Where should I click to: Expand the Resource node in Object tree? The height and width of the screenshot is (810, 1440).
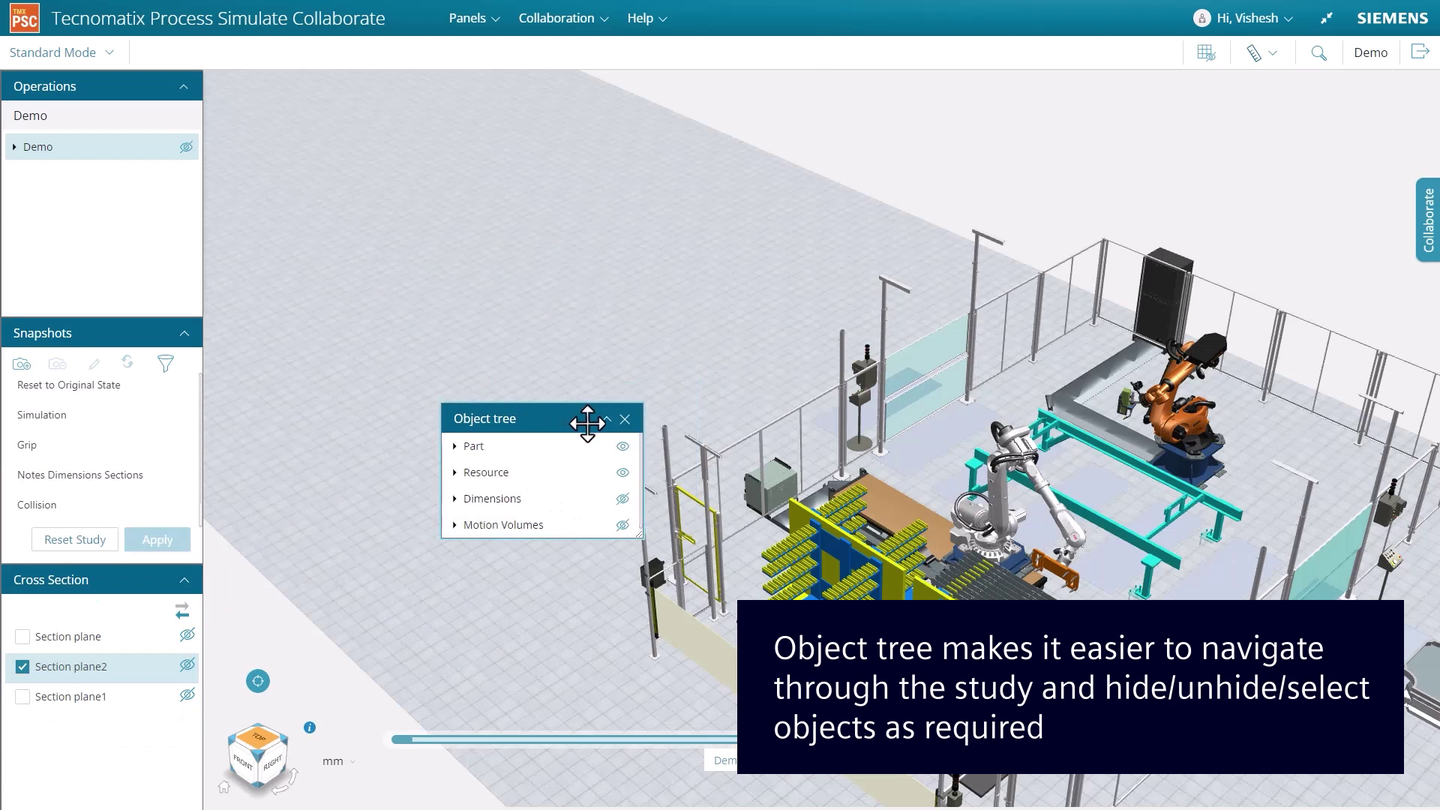tap(453, 472)
